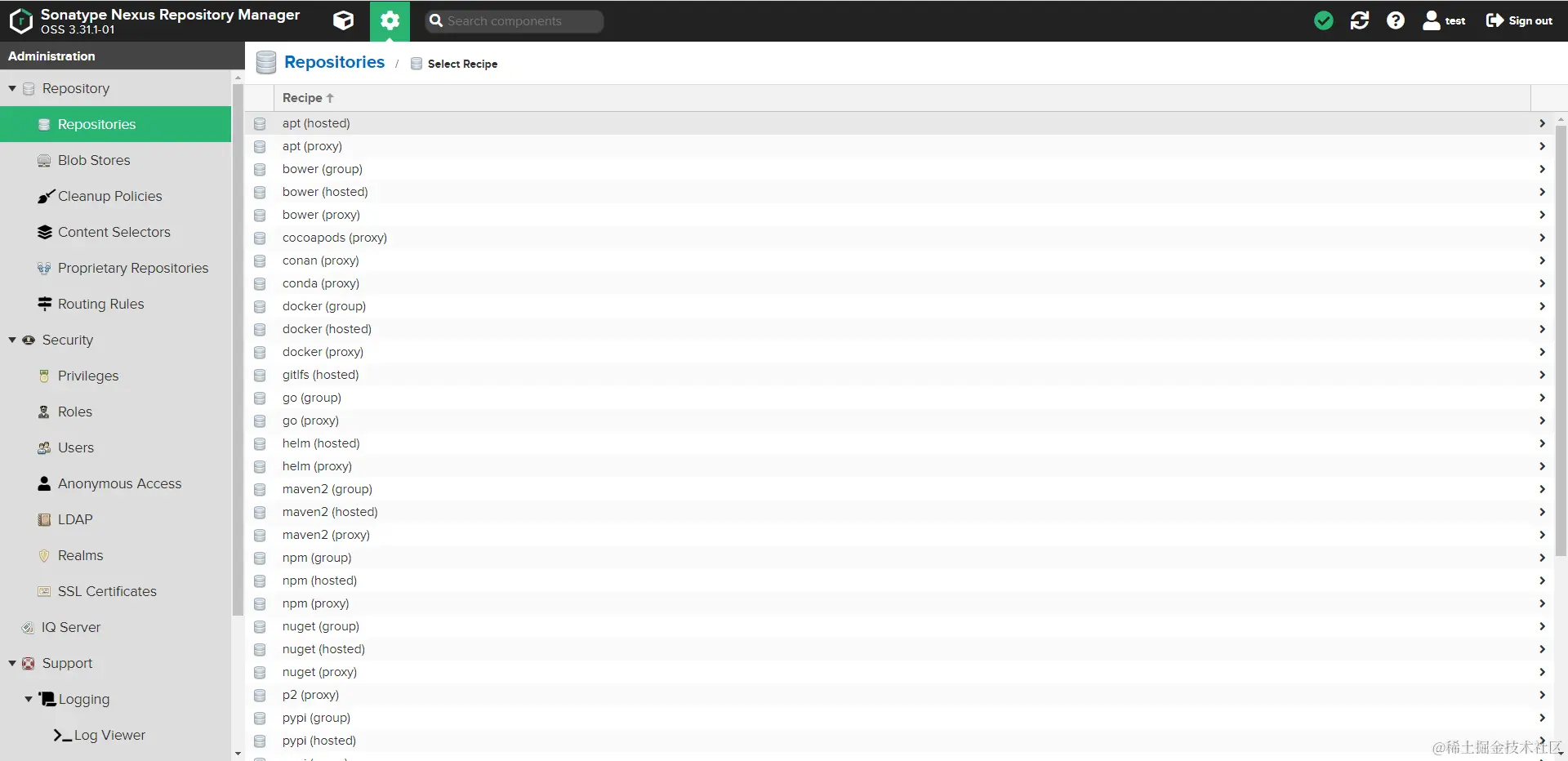This screenshot has height=761, width=1568.
Task: Click the Repositories breadcrumb link
Action: coord(334,62)
